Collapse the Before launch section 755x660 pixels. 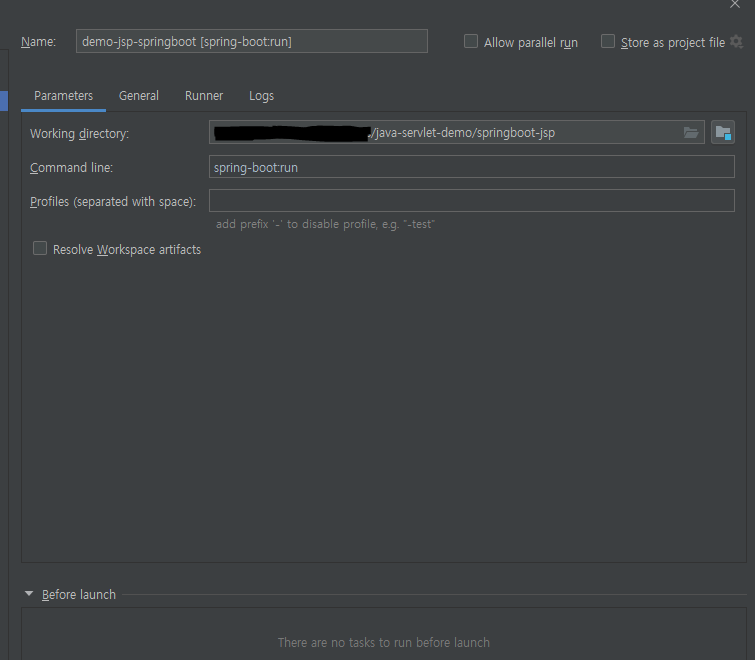29,594
